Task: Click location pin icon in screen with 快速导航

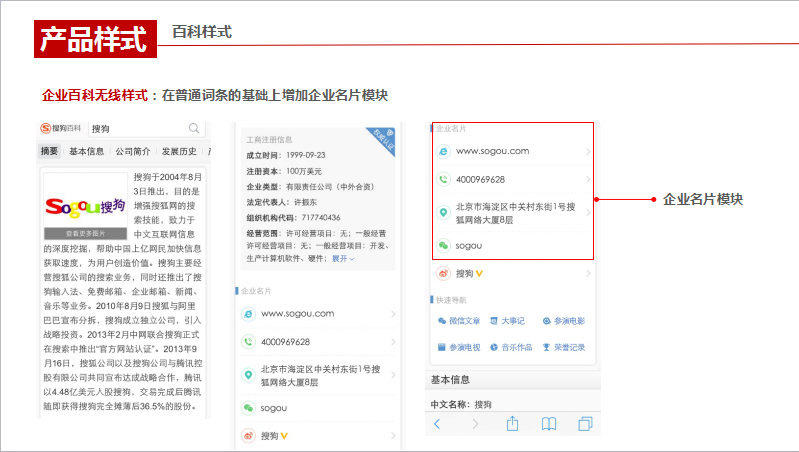Action: [443, 212]
